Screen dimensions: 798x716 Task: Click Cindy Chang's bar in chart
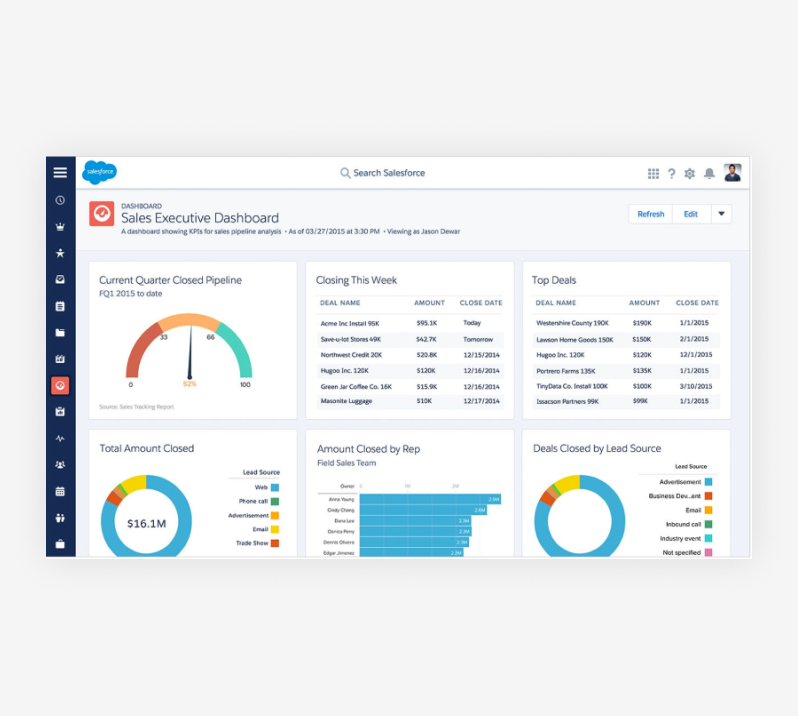(x=423, y=510)
